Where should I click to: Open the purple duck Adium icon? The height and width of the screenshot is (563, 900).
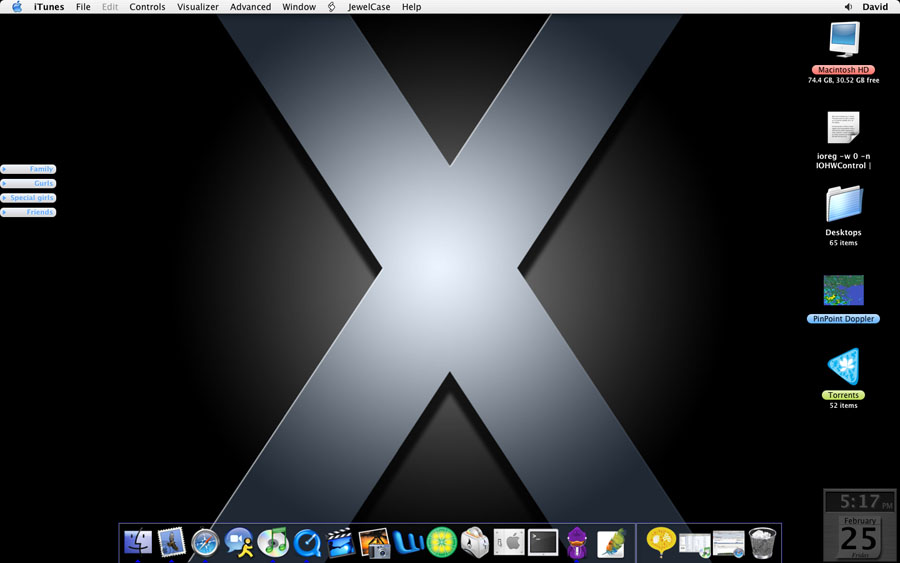coord(577,542)
